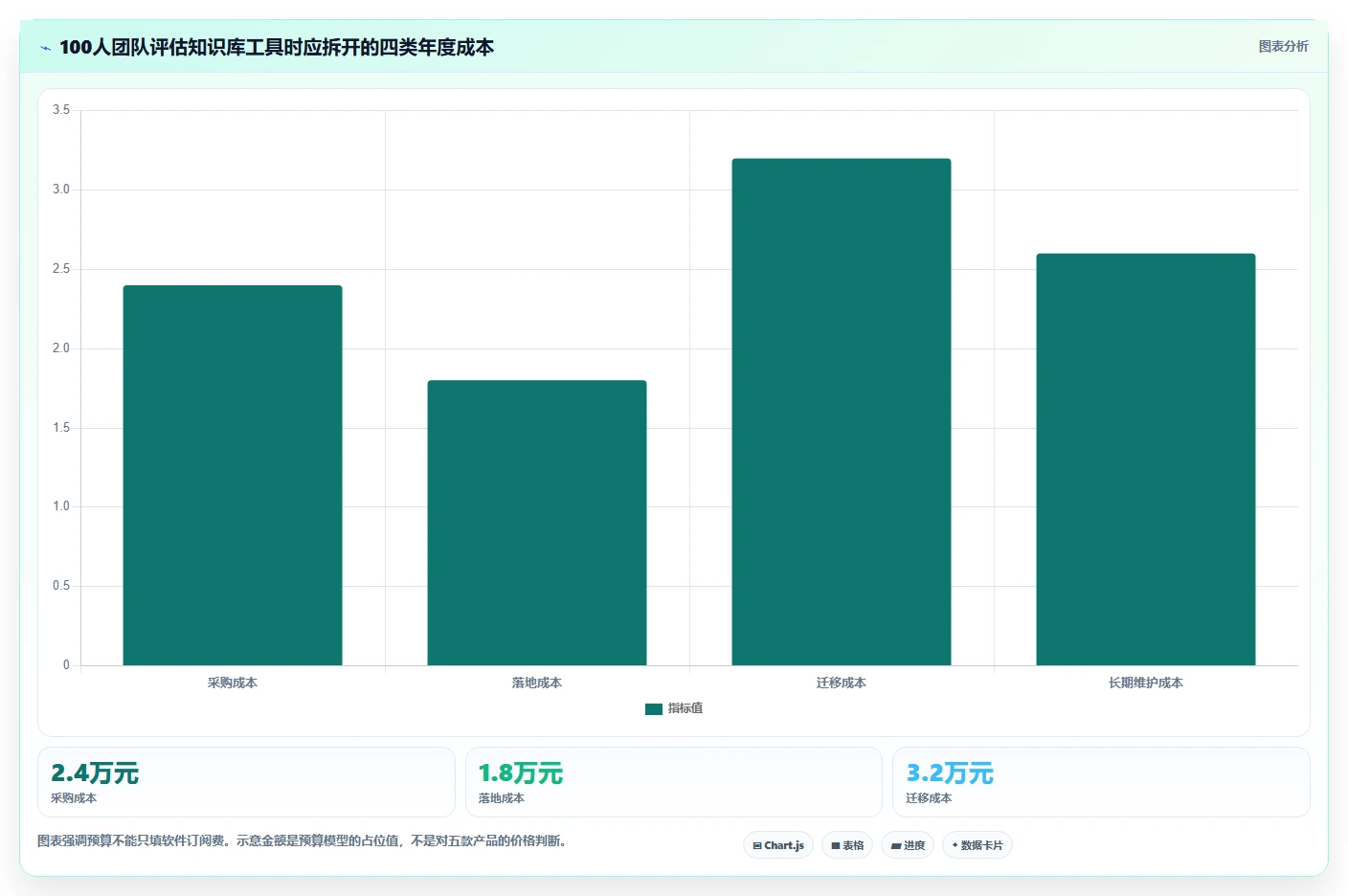Image resolution: width=1348 pixels, height=896 pixels.
Task: Click the square icon in the 表格 tag
Action: (x=835, y=846)
